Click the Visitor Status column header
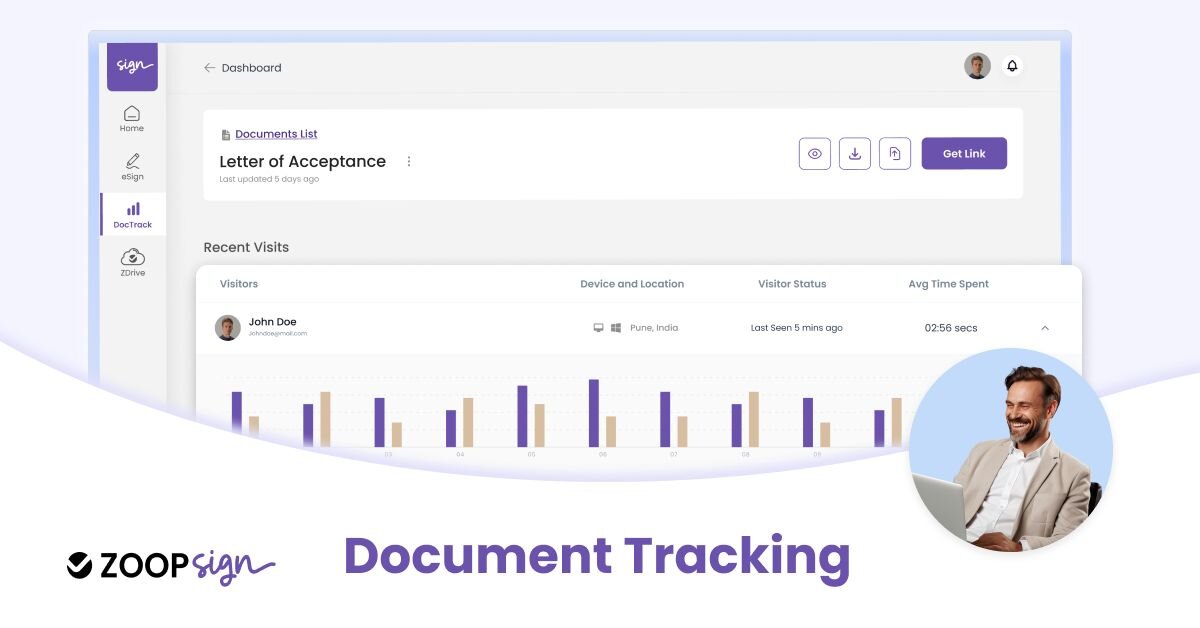 792,284
